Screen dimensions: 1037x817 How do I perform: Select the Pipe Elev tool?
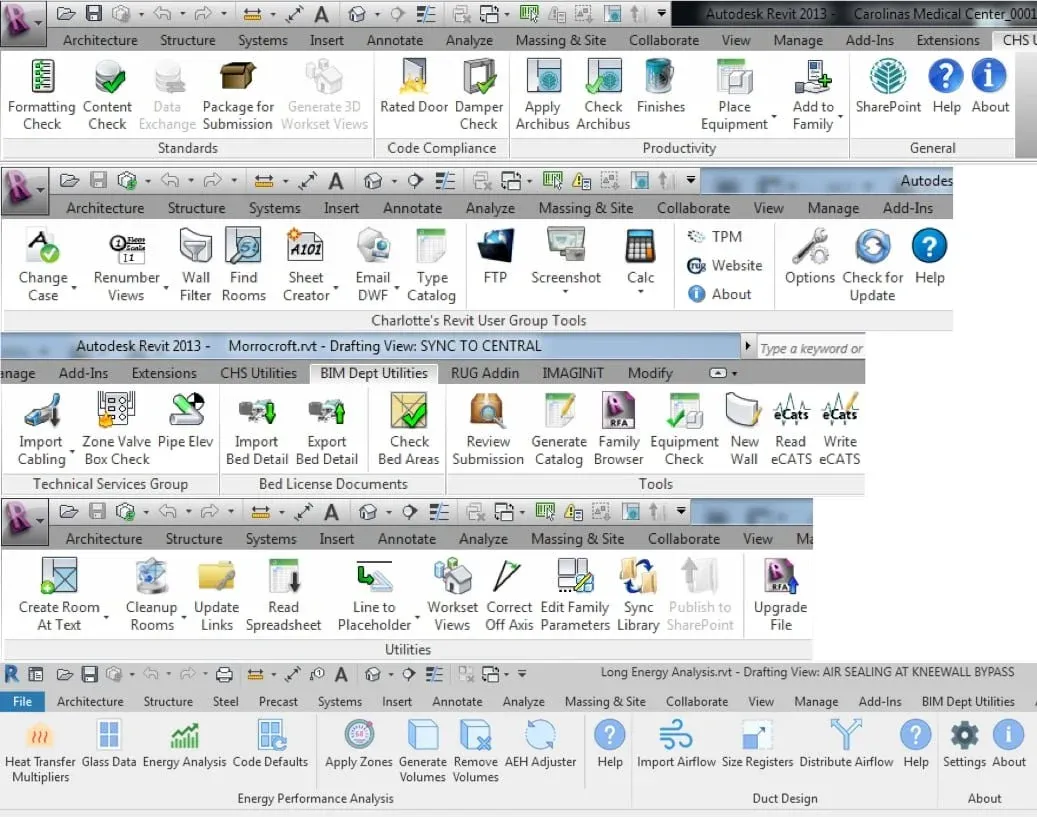click(x=186, y=421)
